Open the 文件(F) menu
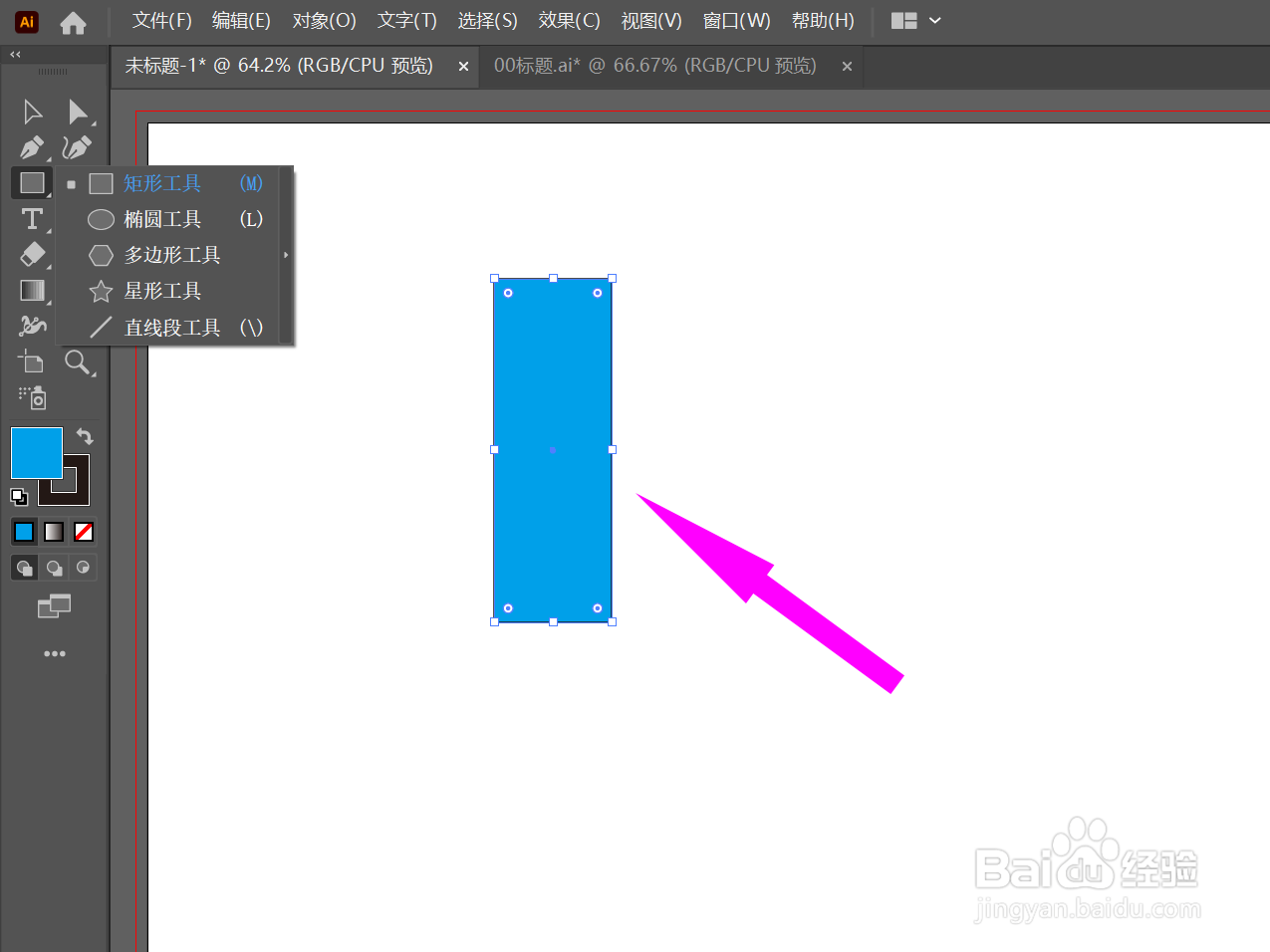Screen dimensions: 1270x952 tap(162, 21)
